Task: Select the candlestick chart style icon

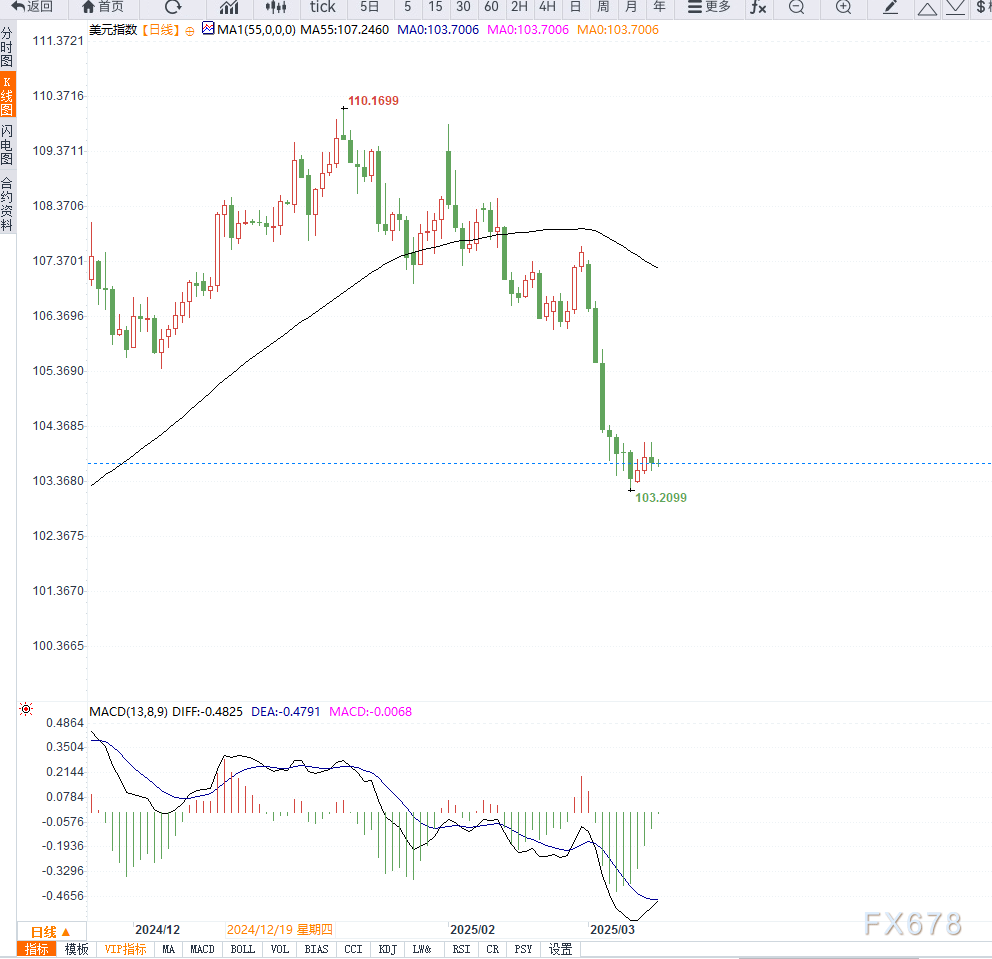Action: click(x=276, y=7)
